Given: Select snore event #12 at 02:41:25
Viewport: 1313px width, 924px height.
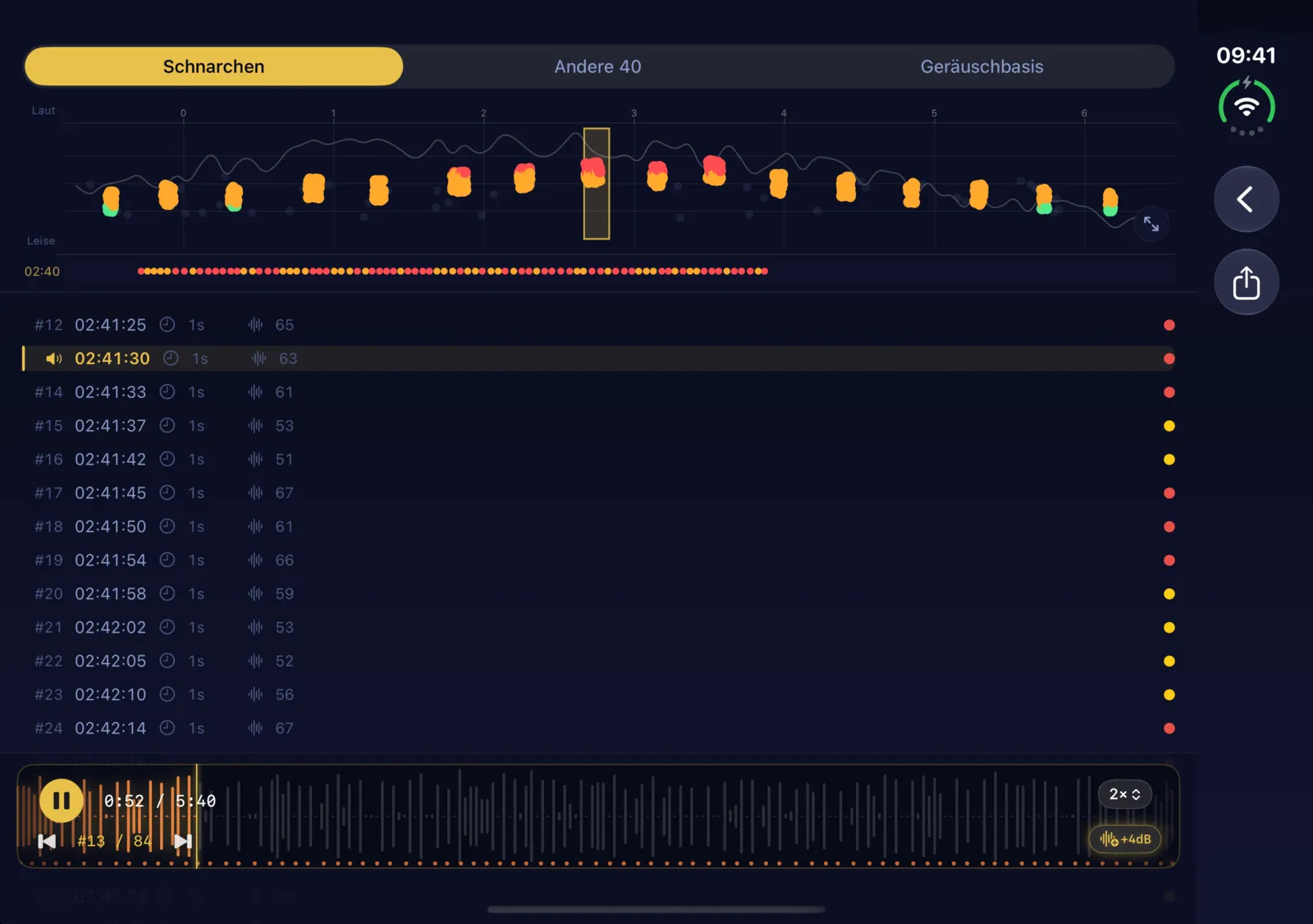Looking at the screenshot, I should click(599, 325).
